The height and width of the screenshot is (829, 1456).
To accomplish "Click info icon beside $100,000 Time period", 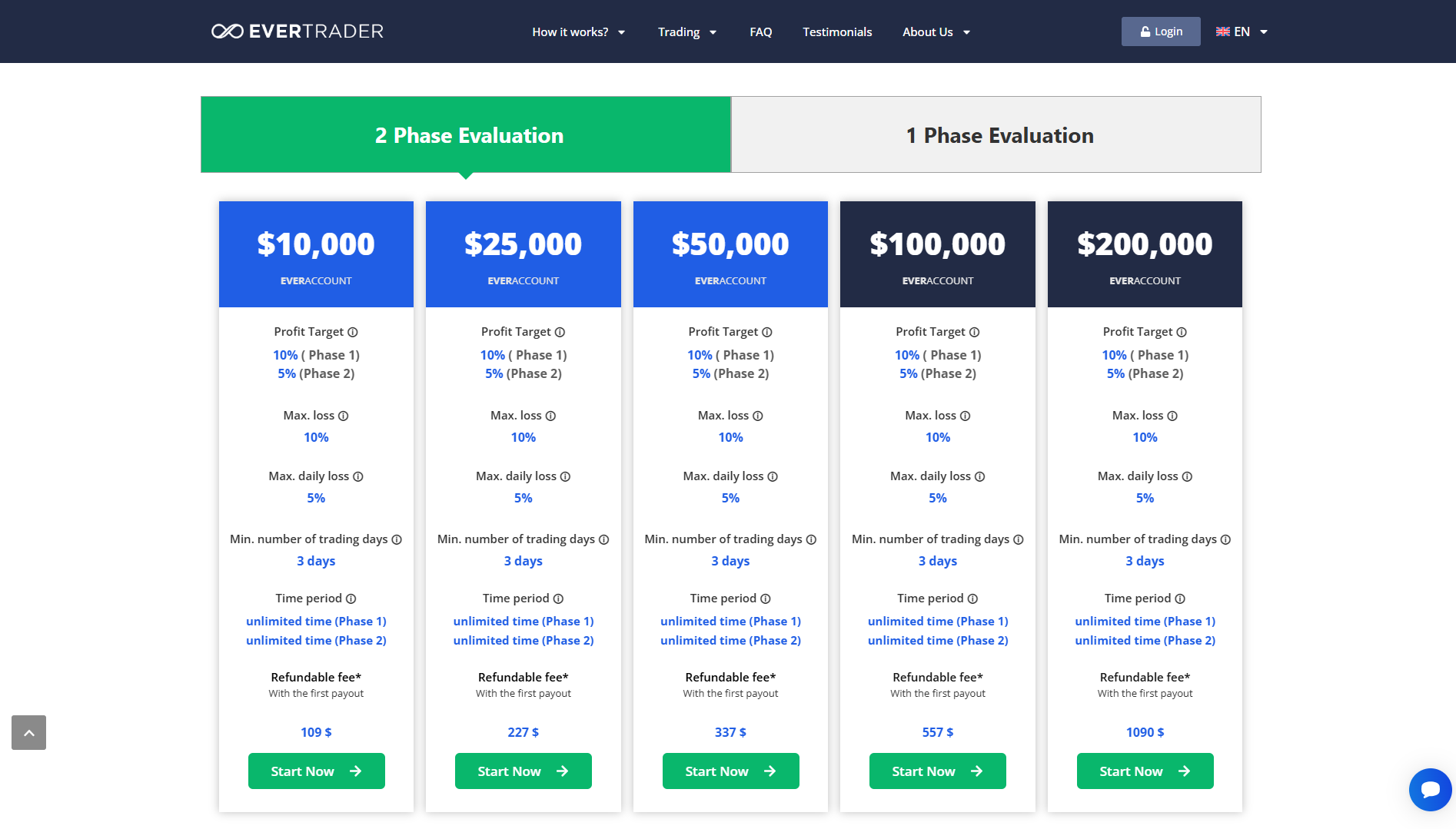I will click(972, 599).
